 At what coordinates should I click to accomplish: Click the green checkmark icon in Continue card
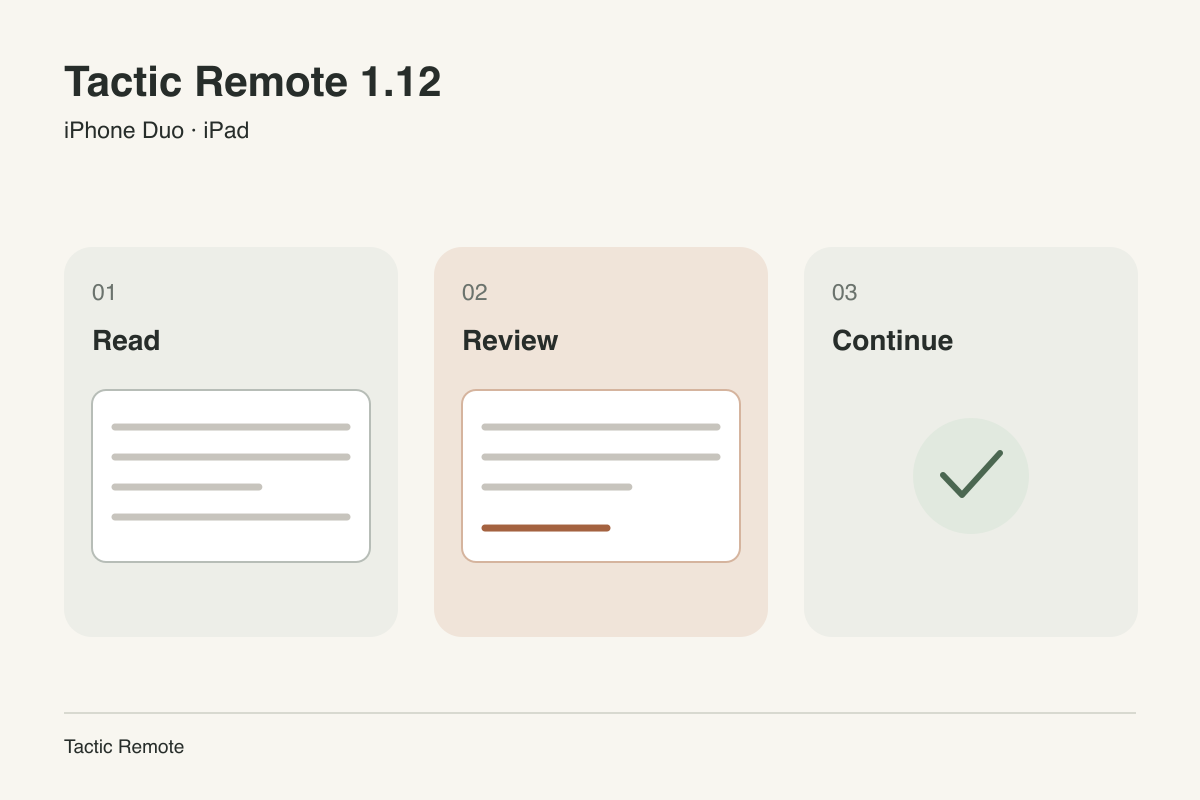tap(971, 475)
